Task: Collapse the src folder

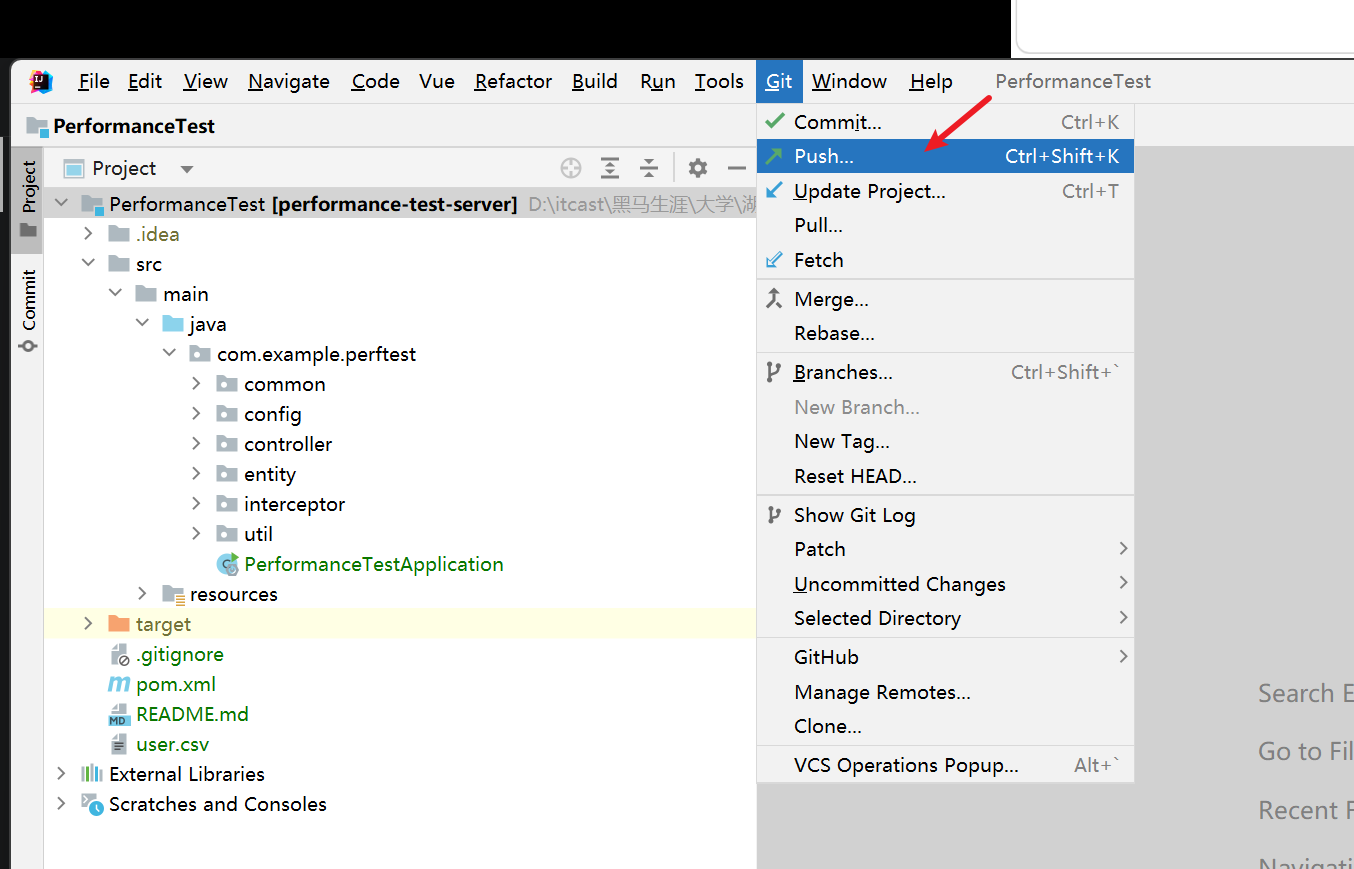Action: 89,264
